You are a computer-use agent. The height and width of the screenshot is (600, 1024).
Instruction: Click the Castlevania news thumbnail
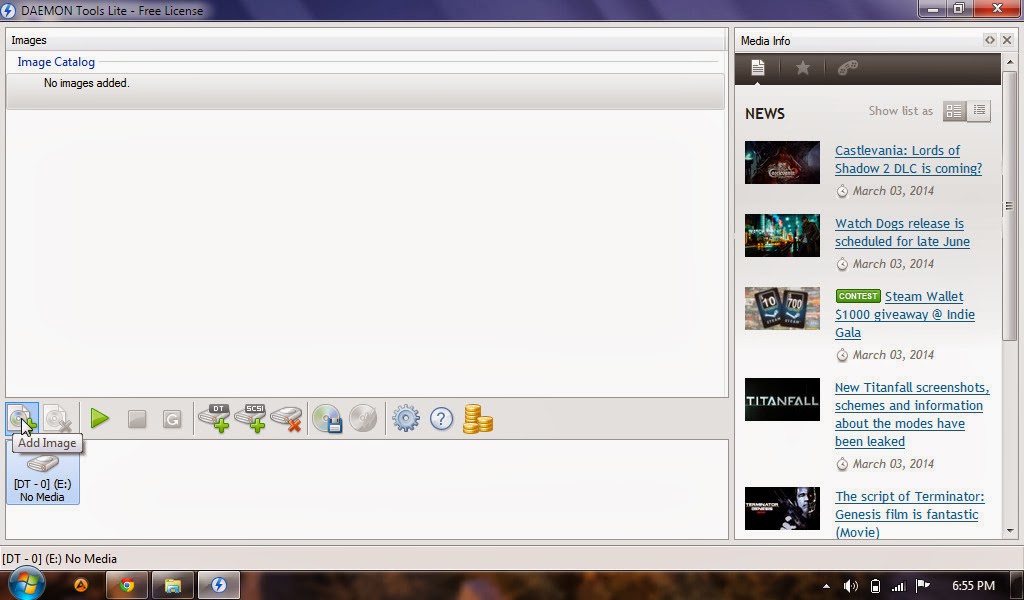coord(782,163)
